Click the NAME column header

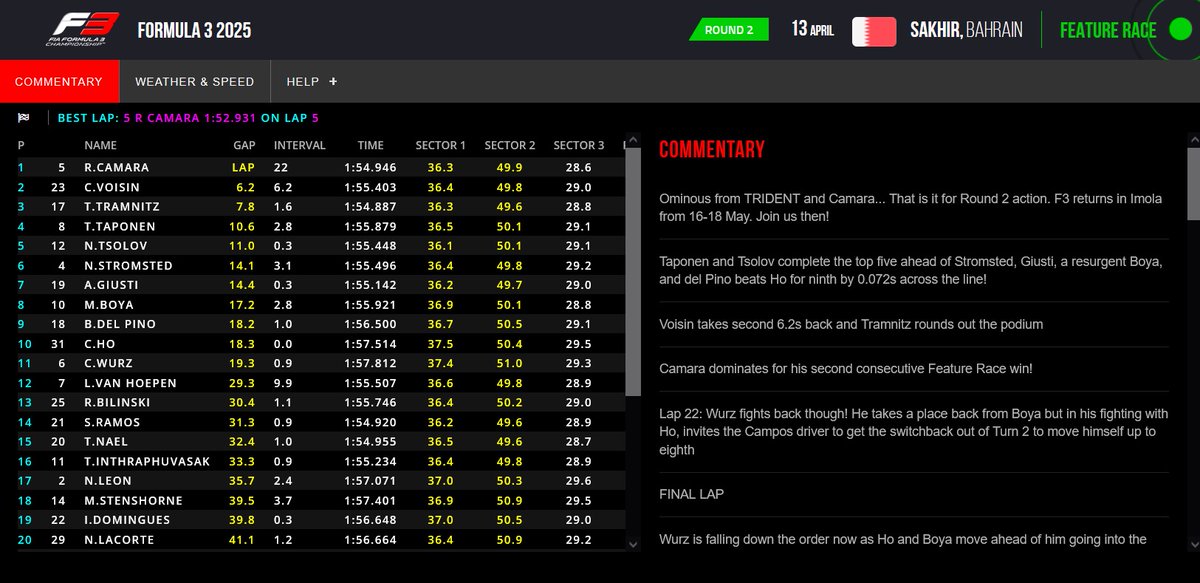[x=101, y=145]
